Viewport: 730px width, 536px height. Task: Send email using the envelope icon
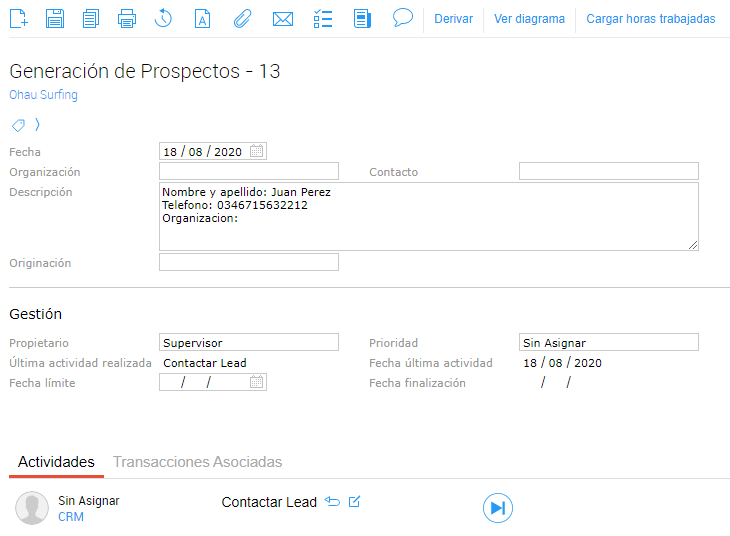[x=283, y=18]
